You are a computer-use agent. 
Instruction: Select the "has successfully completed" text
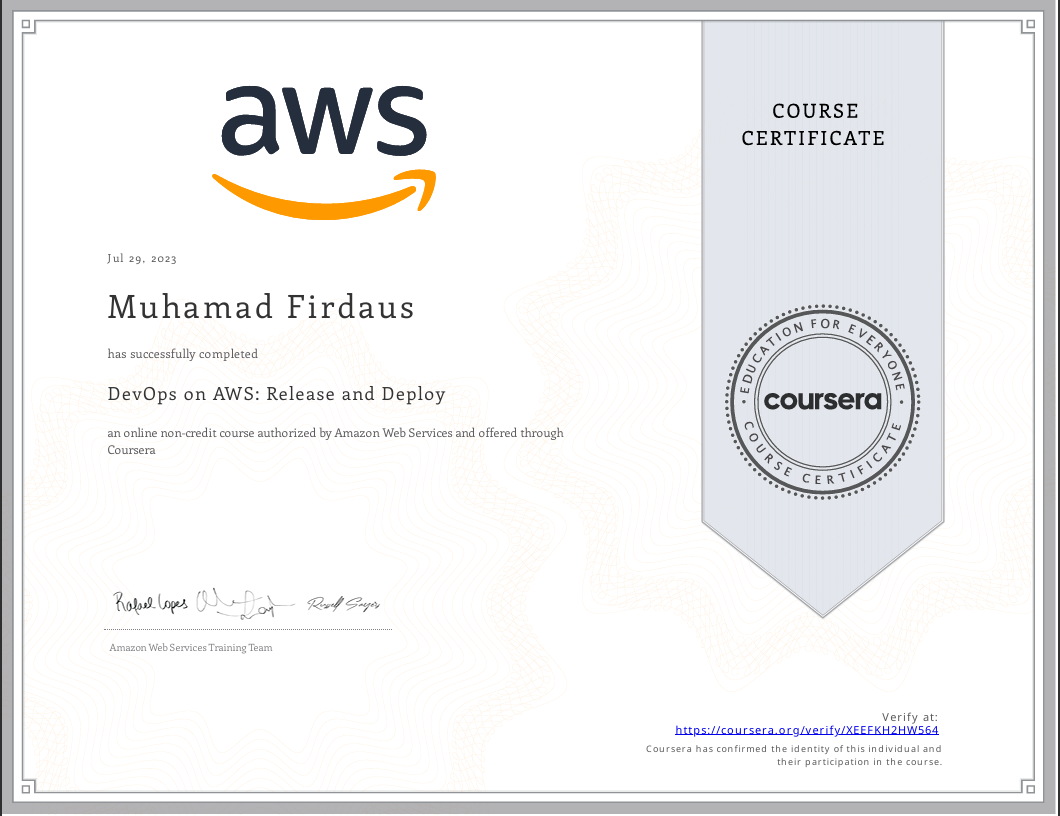[x=183, y=354]
